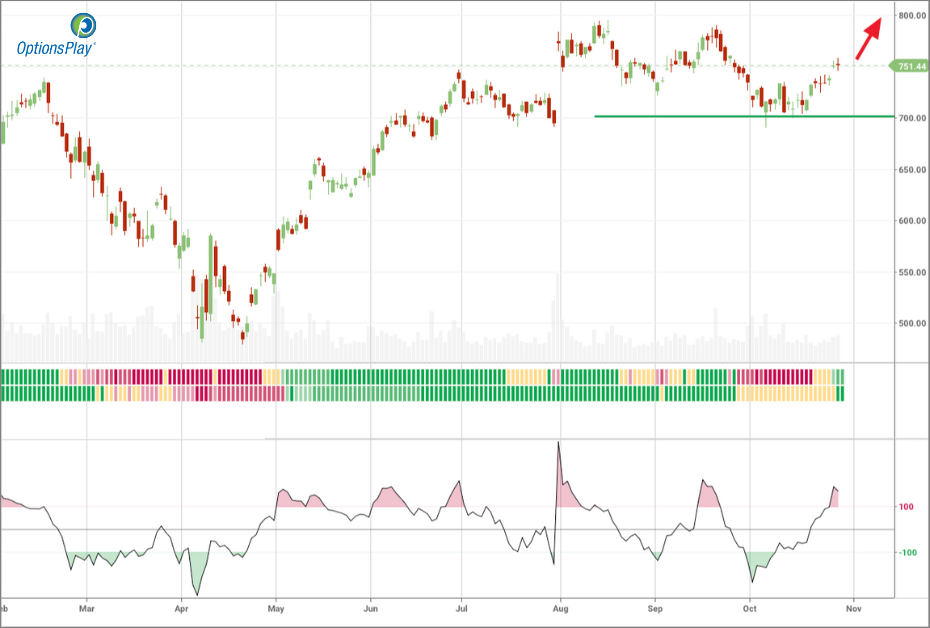Click the 500.00 price axis label

click(911, 324)
